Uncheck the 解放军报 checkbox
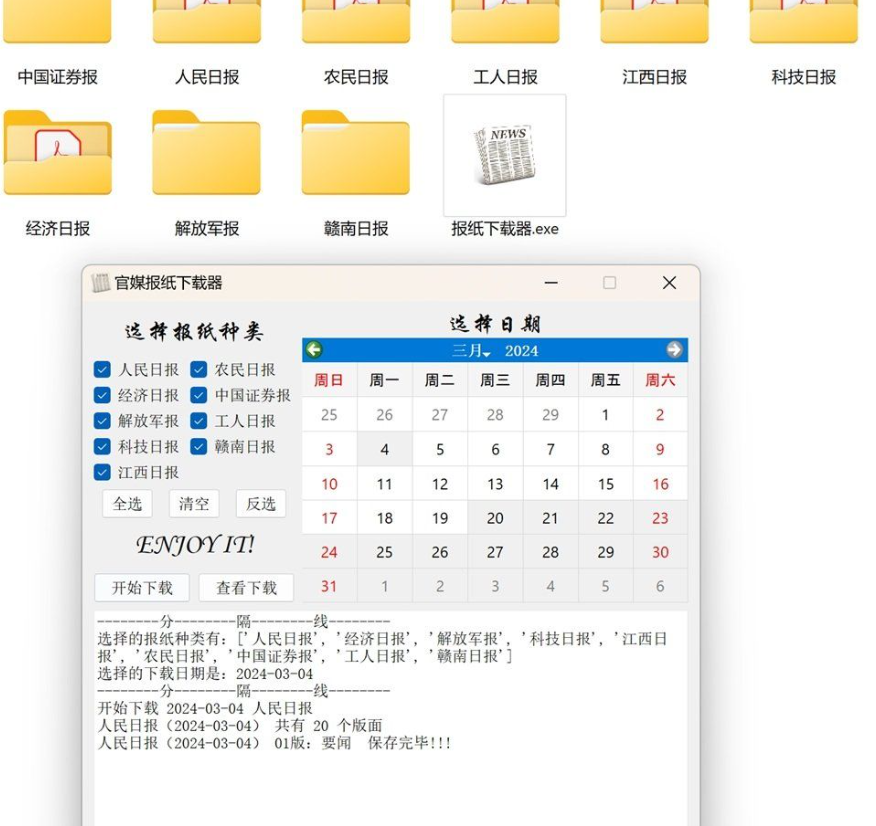 click(x=102, y=421)
